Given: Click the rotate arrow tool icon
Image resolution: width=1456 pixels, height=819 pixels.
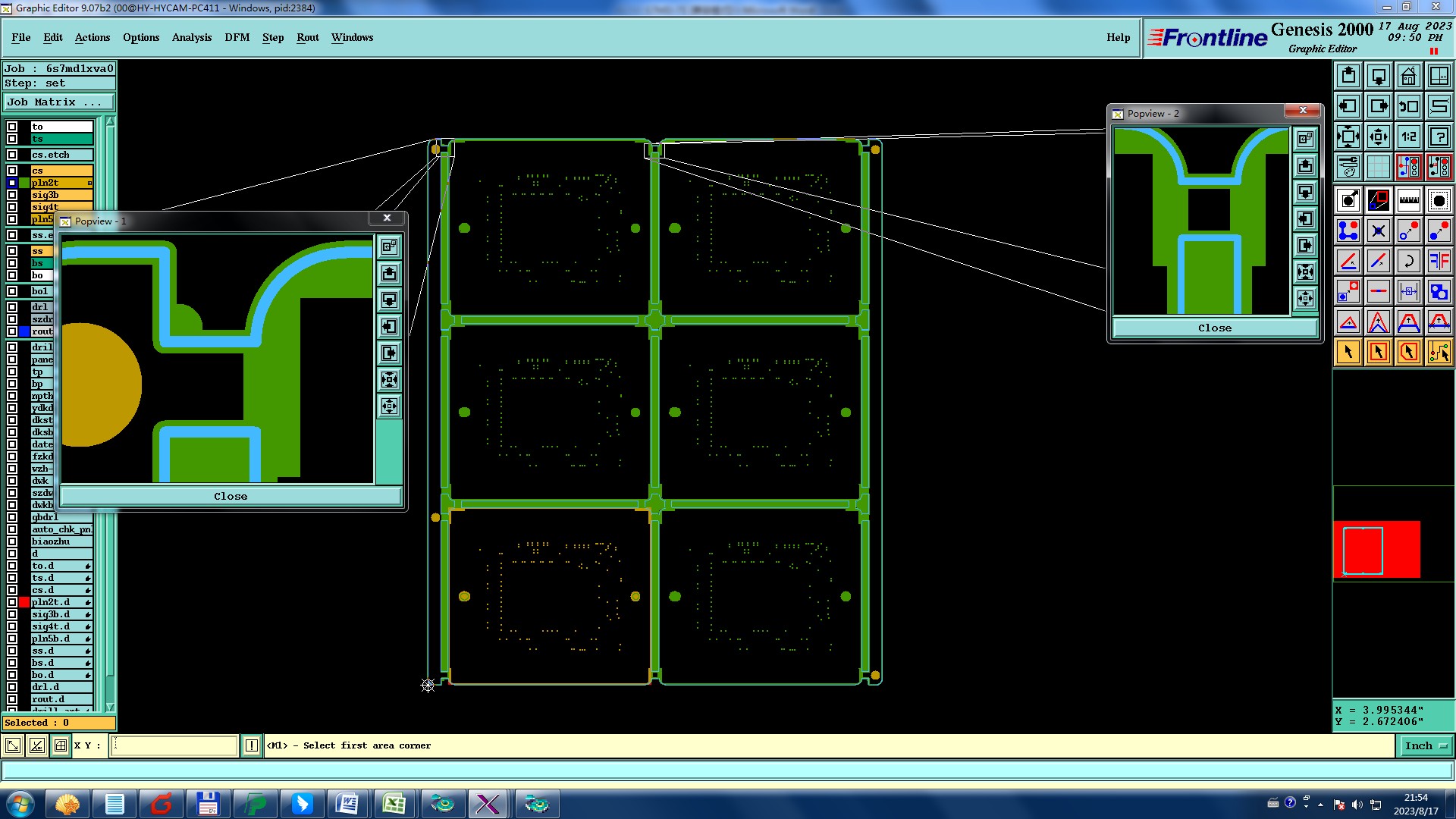Looking at the screenshot, I should tap(1408, 261).
